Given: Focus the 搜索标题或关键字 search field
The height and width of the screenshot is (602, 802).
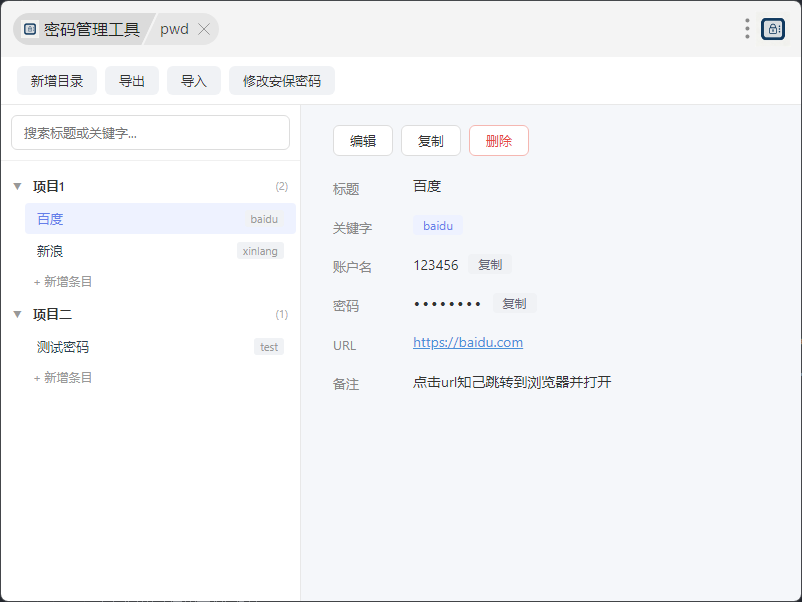Looking at the screenshot, I should pos(150,133).
